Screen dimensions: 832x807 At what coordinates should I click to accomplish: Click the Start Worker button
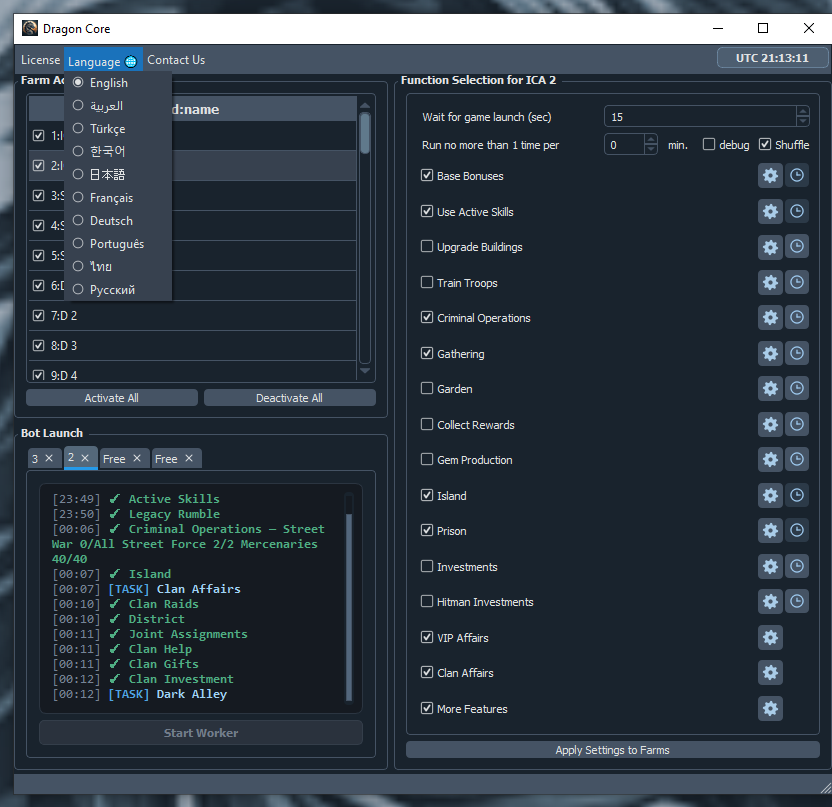click(201, 733)
